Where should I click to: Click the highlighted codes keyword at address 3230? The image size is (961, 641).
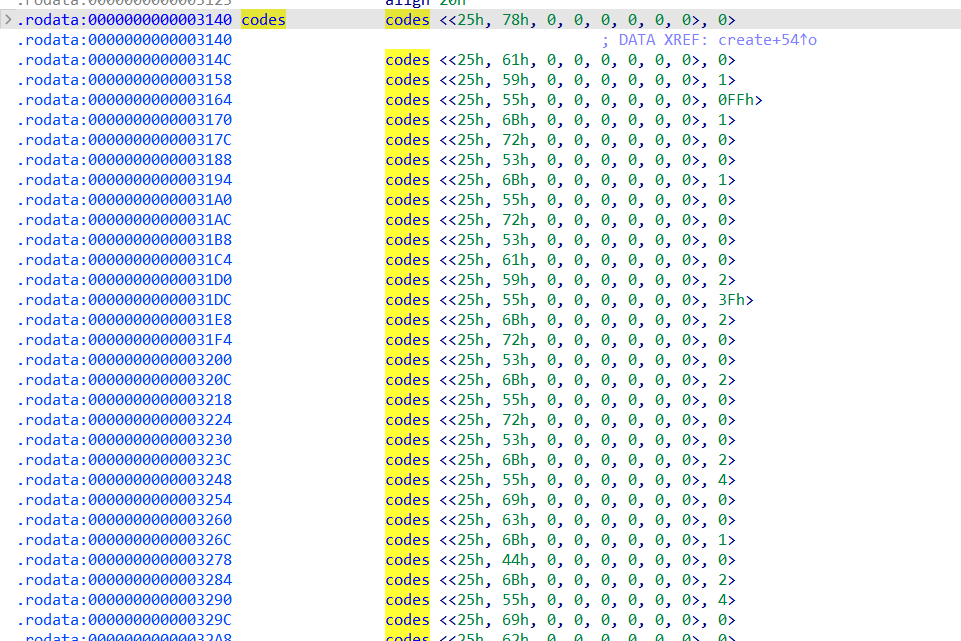point(407,440)
